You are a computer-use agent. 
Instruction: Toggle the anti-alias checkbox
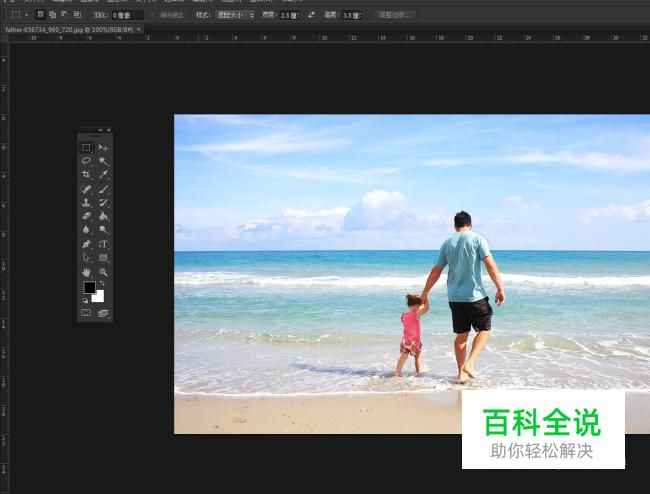pyautogui.click(x=155, y=15)
